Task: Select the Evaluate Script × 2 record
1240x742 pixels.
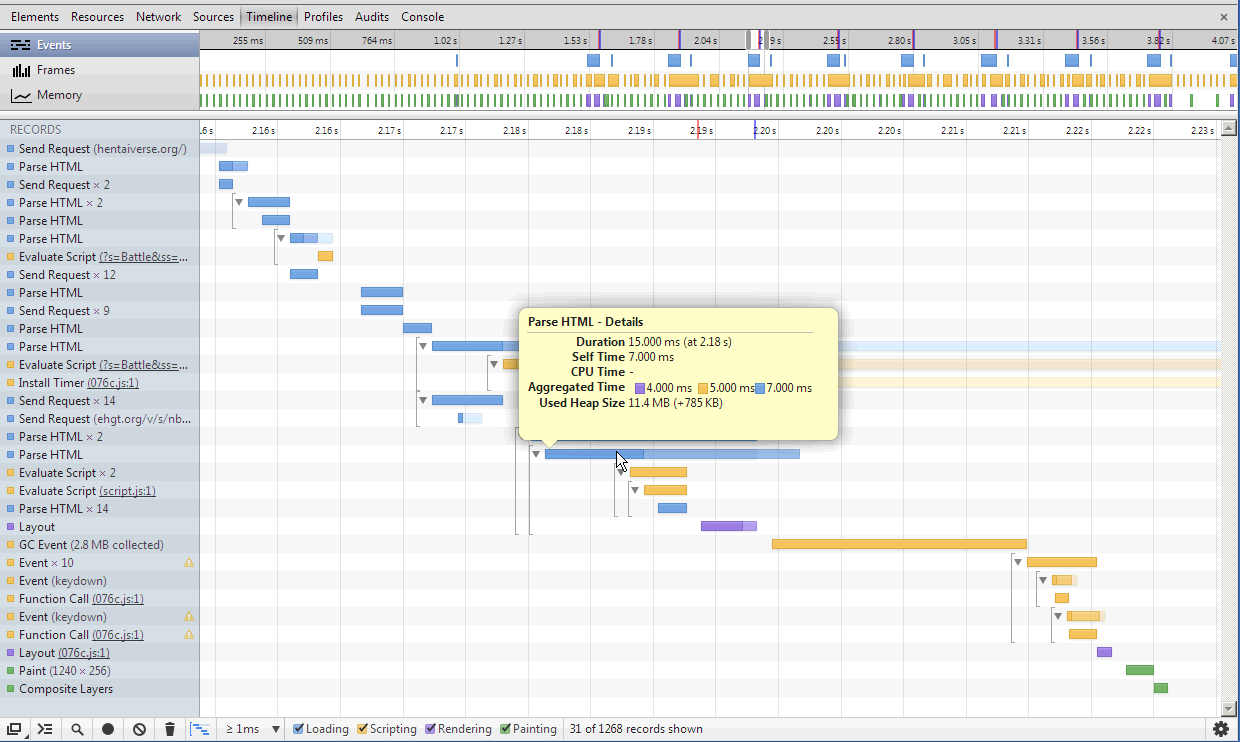Action: click(x=100, y=473)
